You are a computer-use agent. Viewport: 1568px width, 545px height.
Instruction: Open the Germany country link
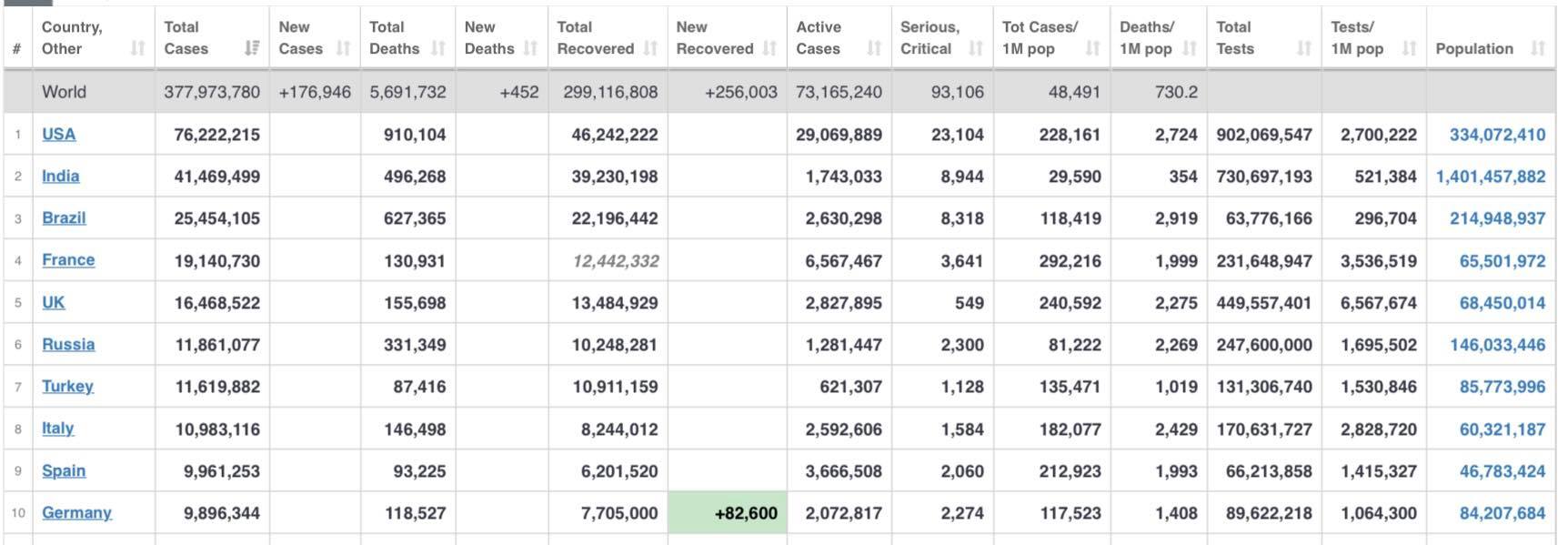click(76, 512)
